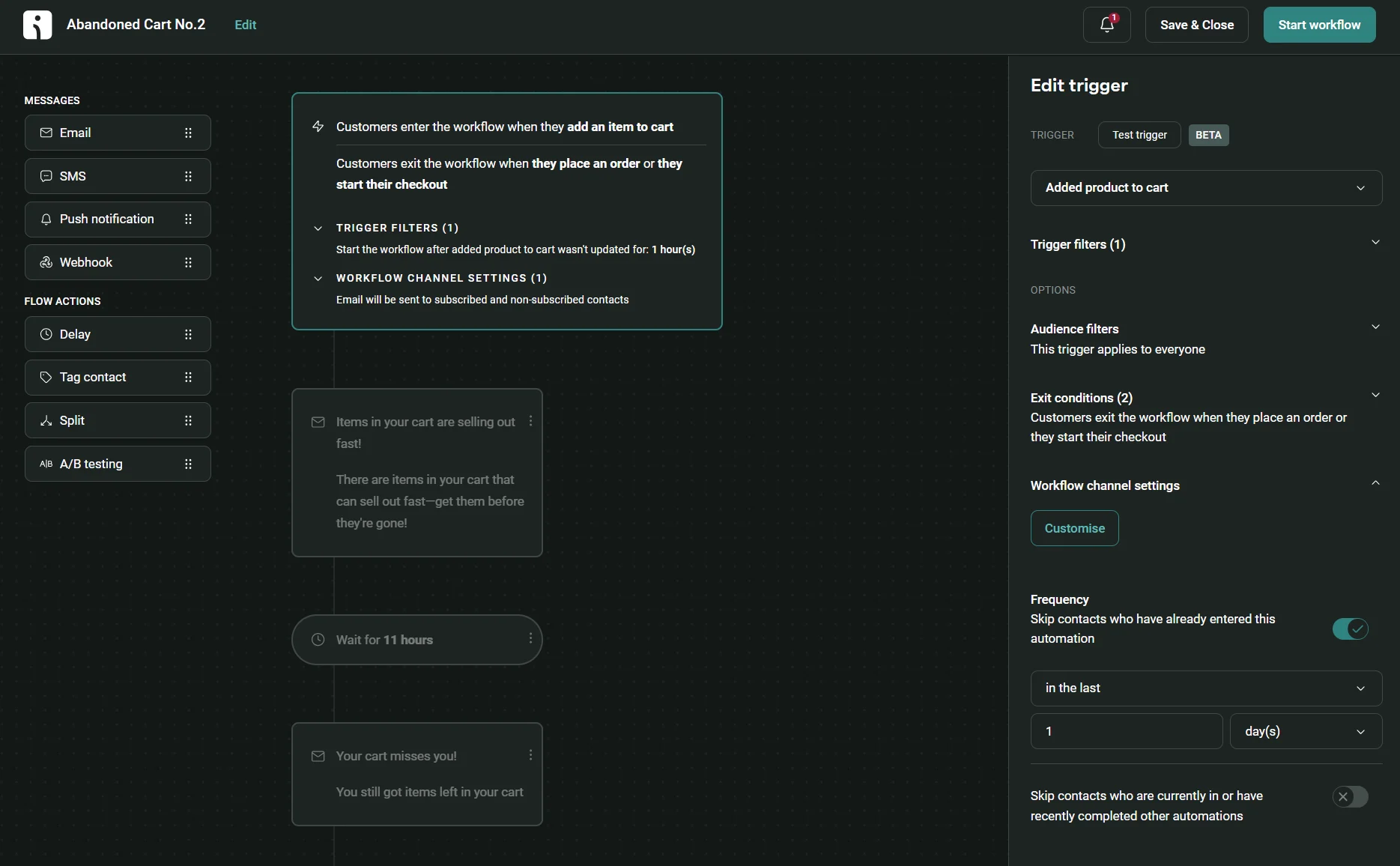The width and height of the screenshot is (1400, 866).
Task: Click the app logo in top-left corner
Action: point(37,25)
